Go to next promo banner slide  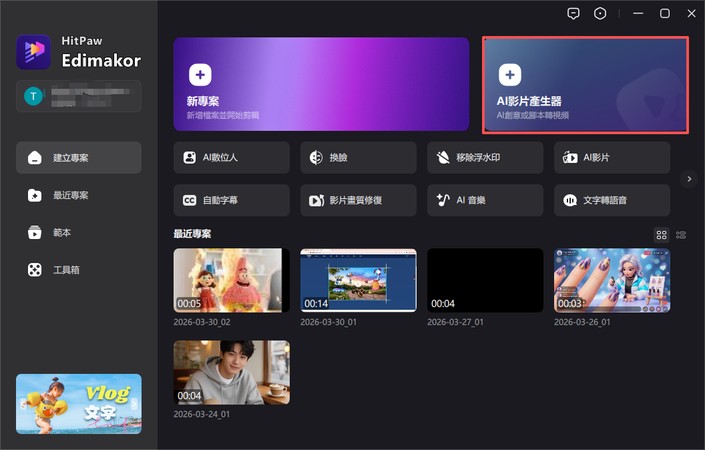coord(134,404)
